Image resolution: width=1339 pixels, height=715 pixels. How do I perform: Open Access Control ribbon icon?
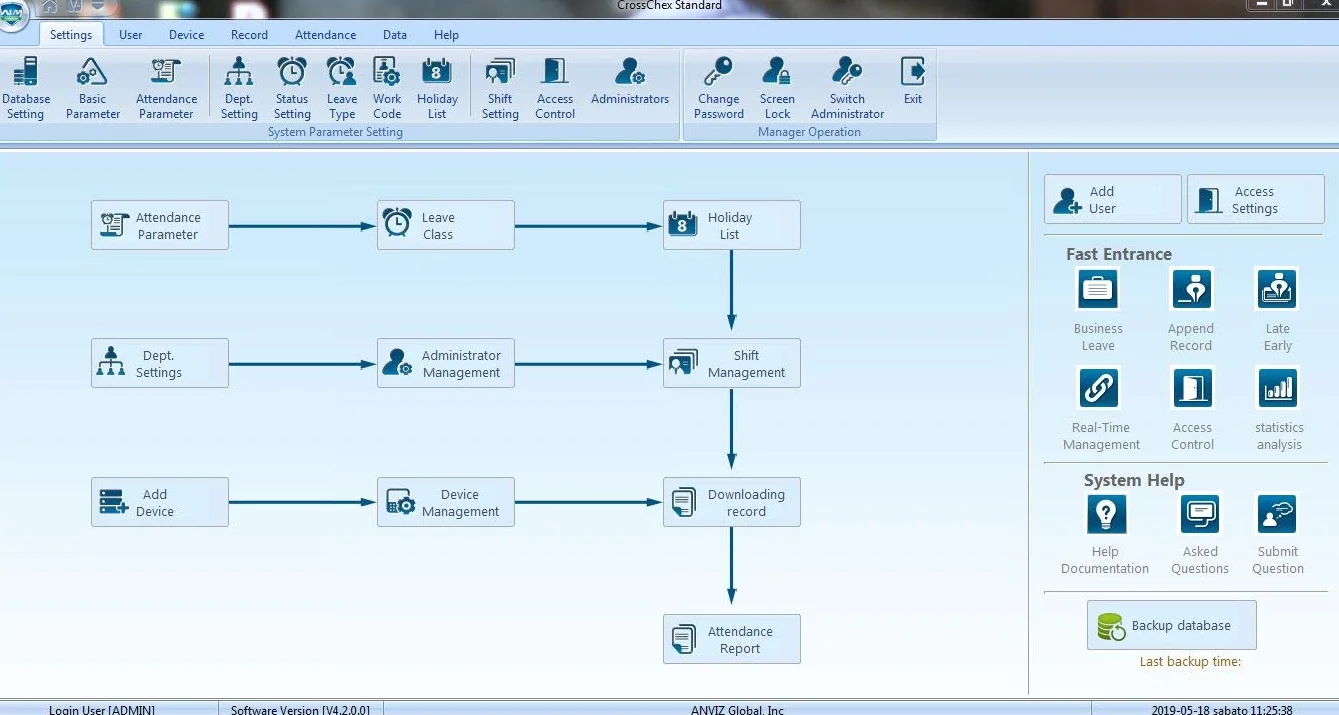coord(555,88)
